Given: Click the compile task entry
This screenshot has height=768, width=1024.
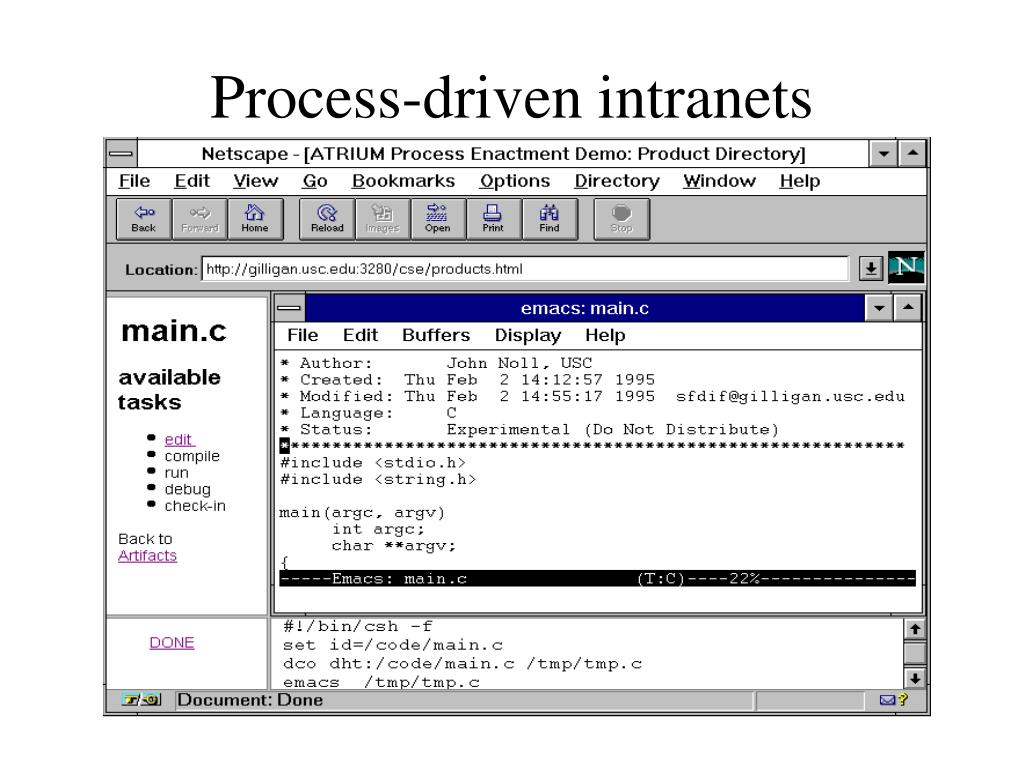Looking at the screenshot, I should (192, 456).
